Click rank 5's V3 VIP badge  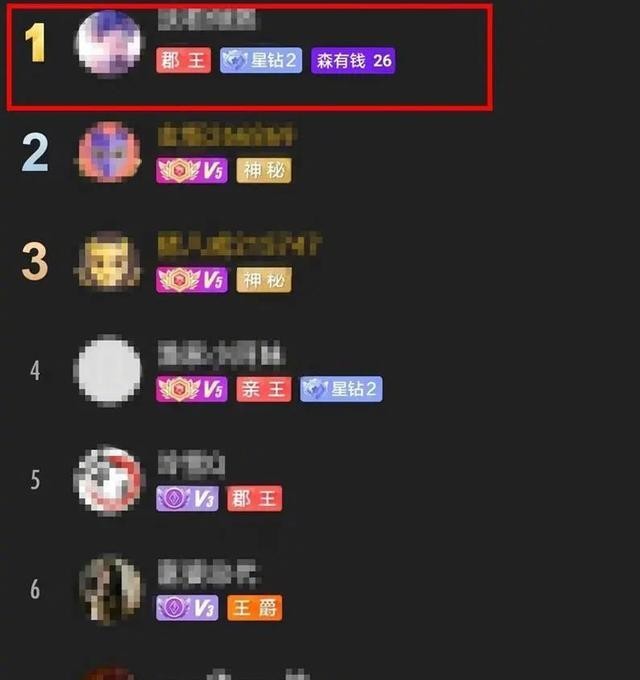187,498
